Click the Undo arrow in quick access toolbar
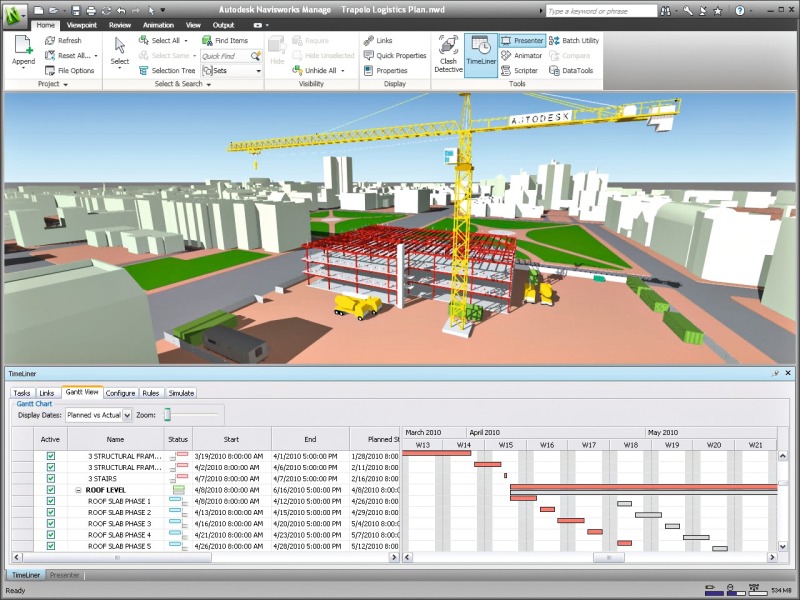Viewport: 800px width, 600px height. [x=121, y=10]
